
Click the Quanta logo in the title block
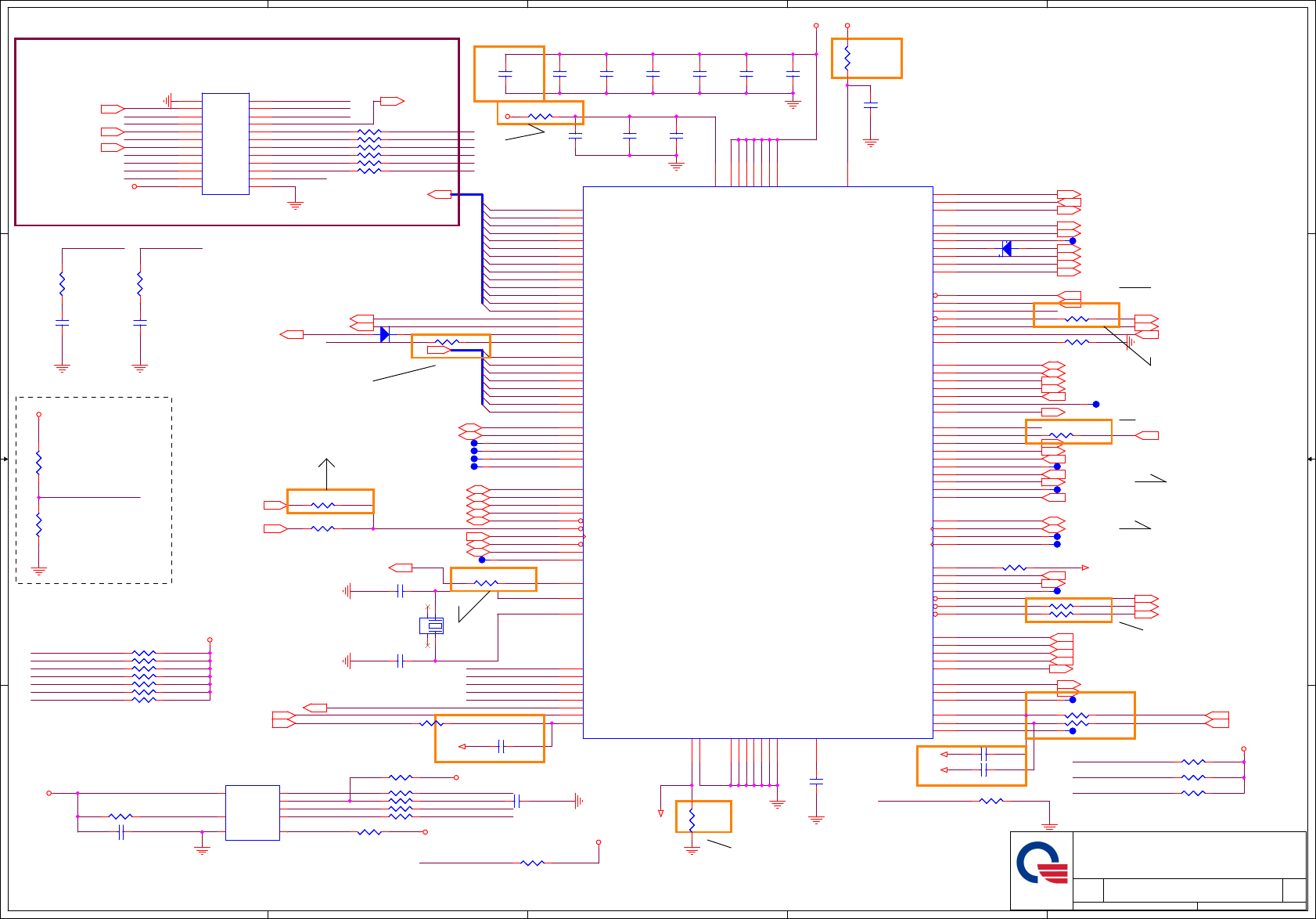(1042, 863)
